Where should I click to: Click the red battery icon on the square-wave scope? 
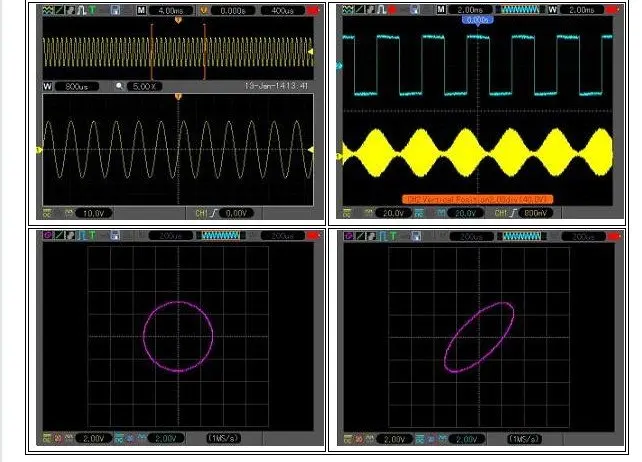613,9
